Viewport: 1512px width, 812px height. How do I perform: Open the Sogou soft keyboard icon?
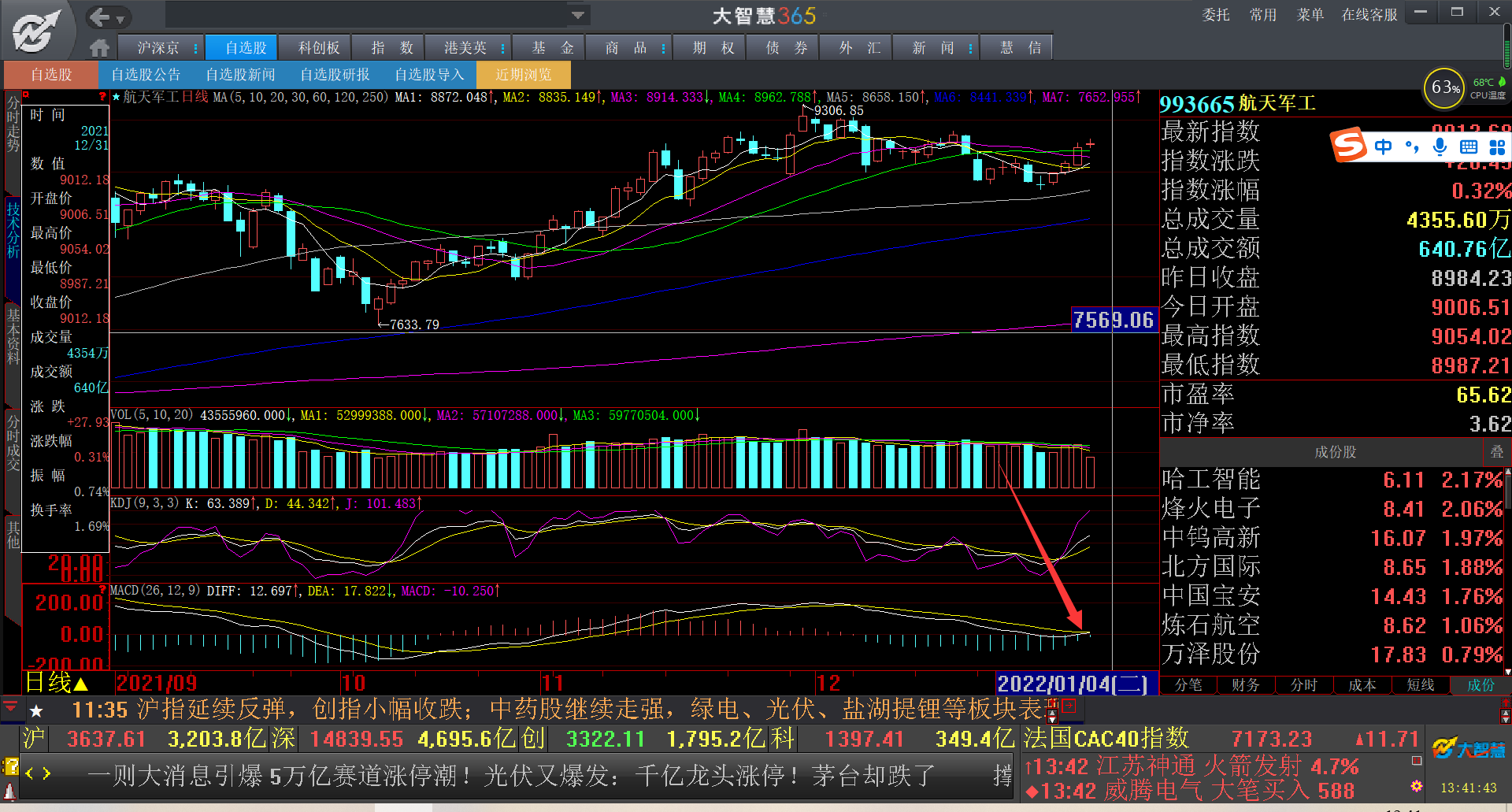[x=1469, y=146]
